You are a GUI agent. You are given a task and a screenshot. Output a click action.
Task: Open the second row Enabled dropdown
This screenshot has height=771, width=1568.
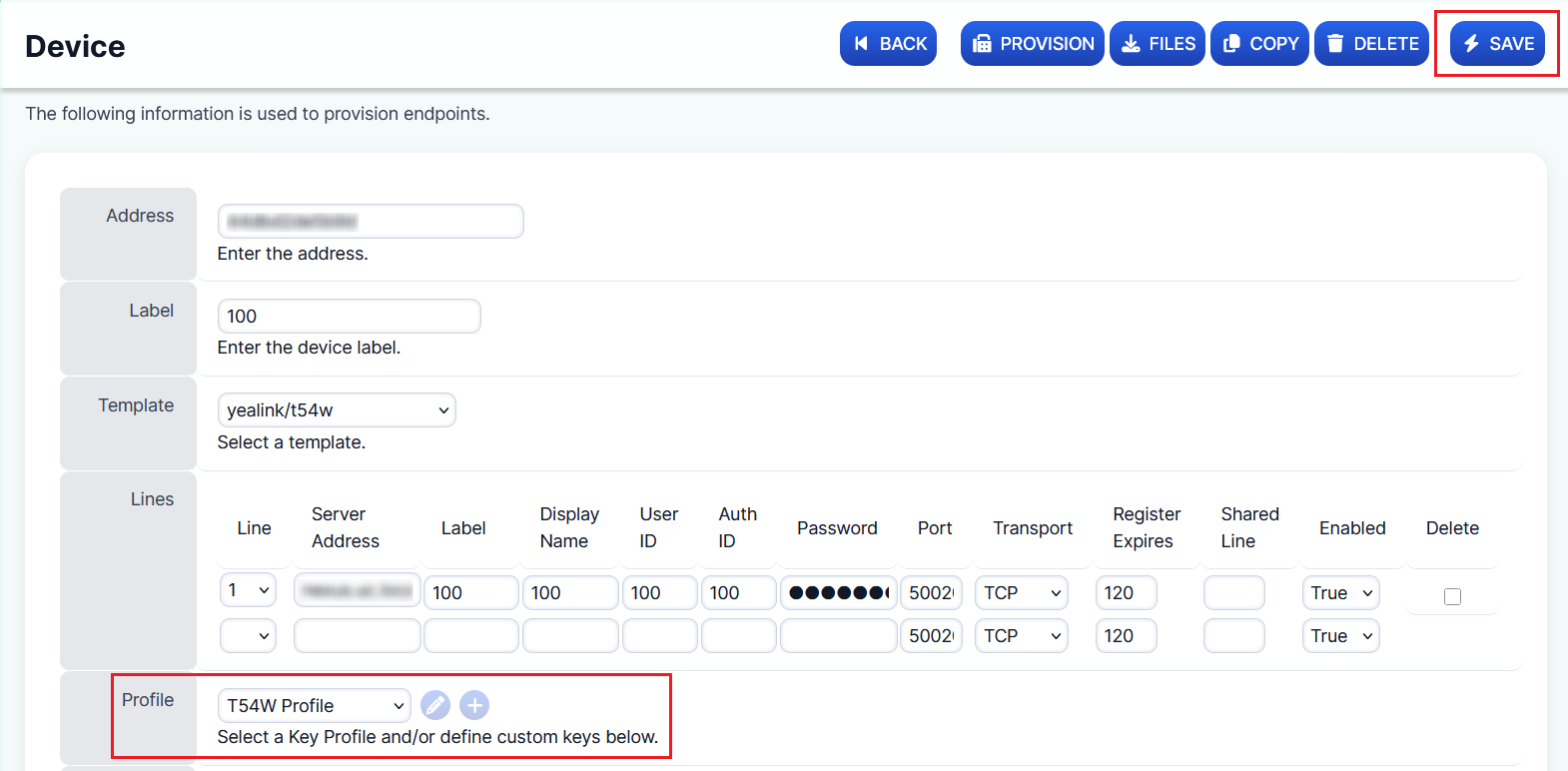pos(1340,636)
